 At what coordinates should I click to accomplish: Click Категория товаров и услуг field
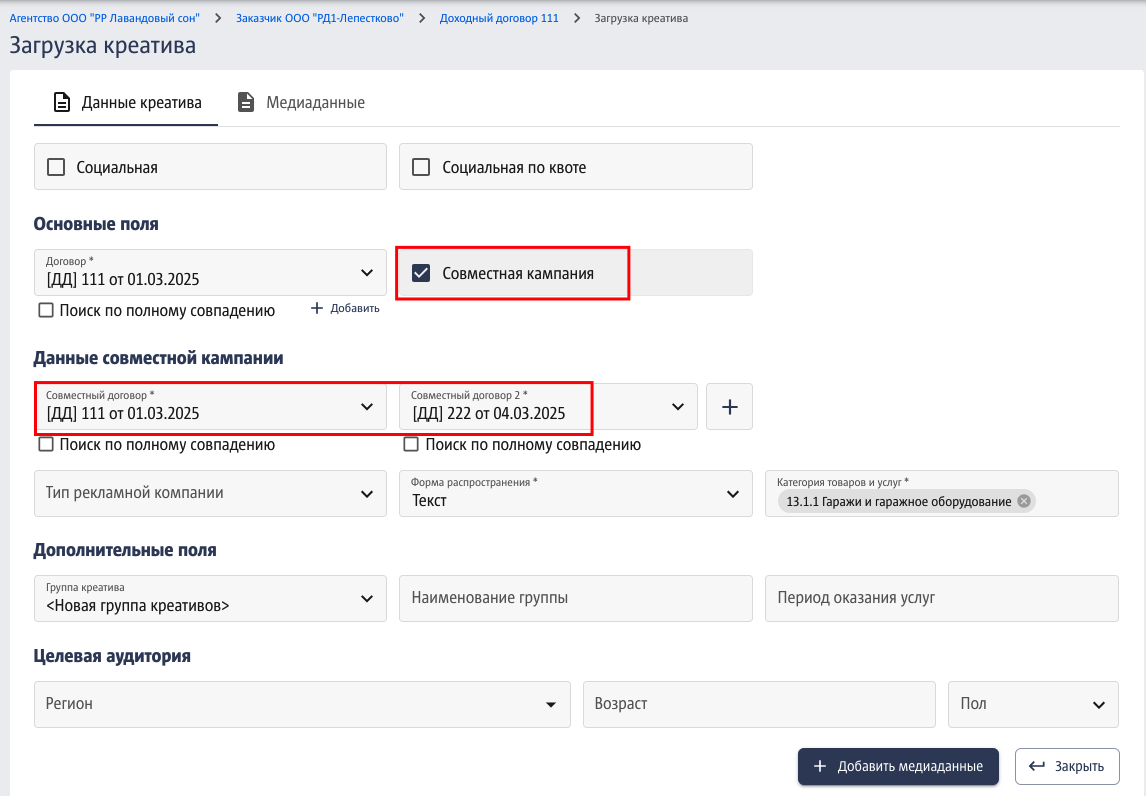(x=942, y=493)
